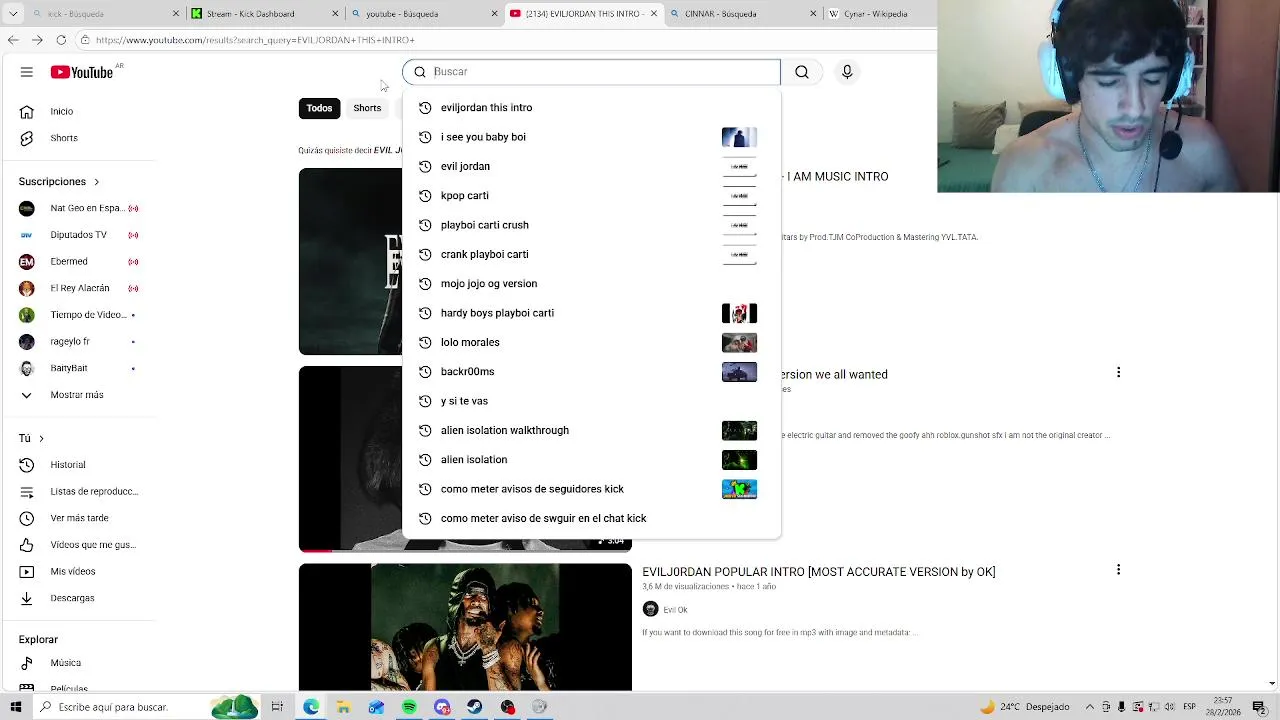Expand the Tú section chevron
Viewport: 1280px width, 720px height.
click(41, 438)
